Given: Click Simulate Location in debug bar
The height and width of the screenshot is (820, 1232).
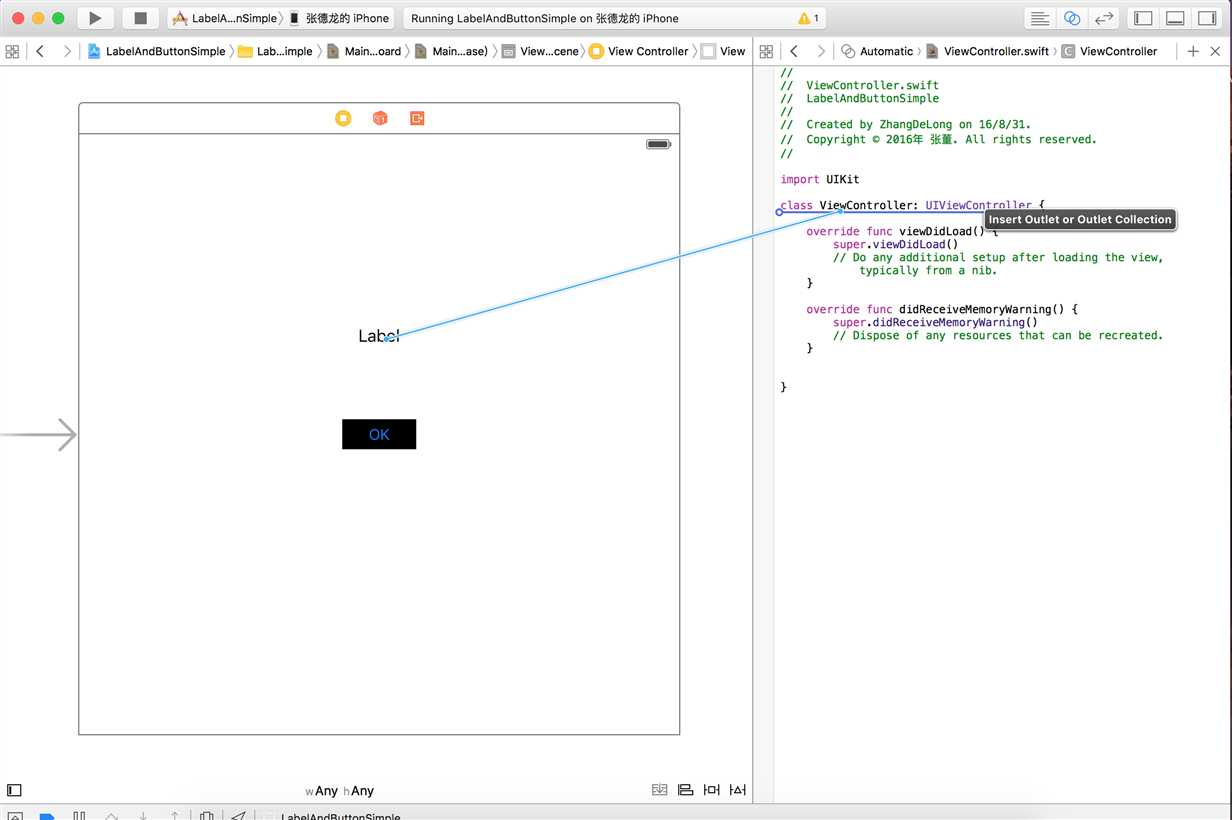Looking at the screenshot, I should click(238, 816).
